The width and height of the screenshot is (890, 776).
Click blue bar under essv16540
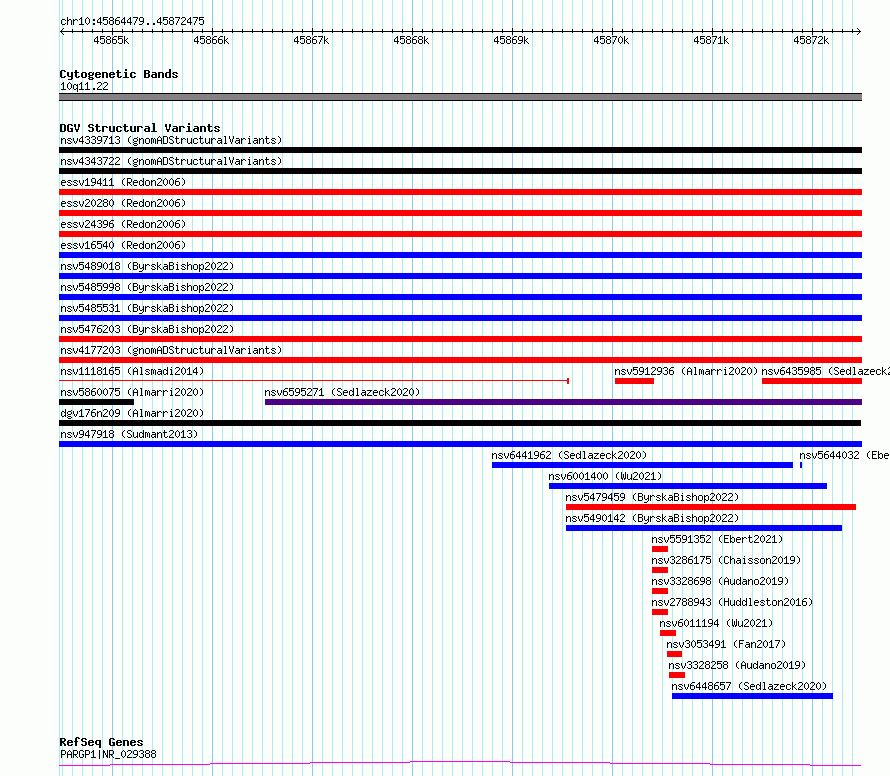click(460, 255)
